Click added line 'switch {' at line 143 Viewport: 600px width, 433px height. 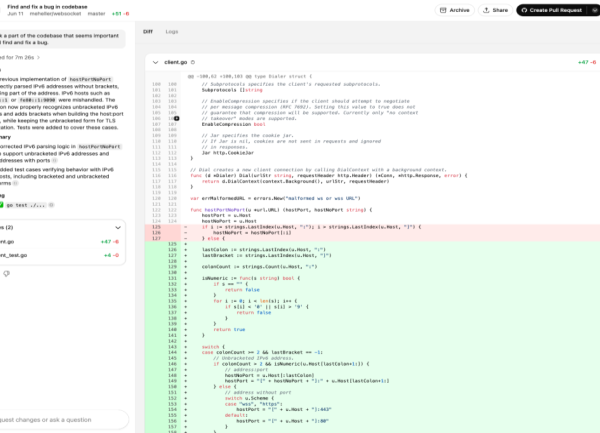[x=372, y=347]
